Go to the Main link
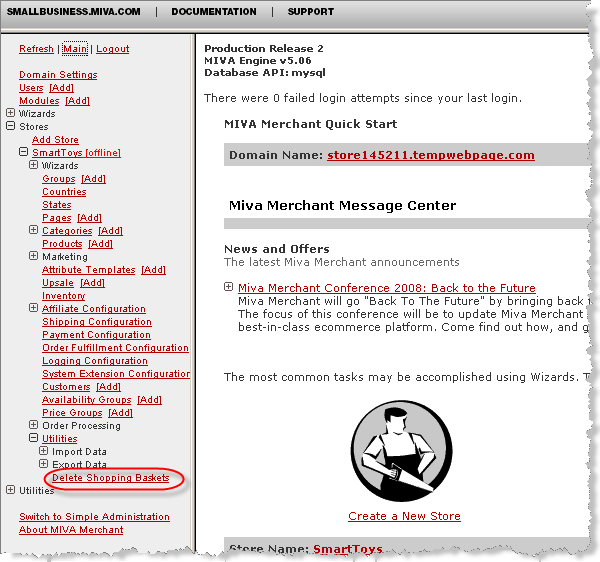This screenshot has width=600, height=562. [x=75, y=49]
